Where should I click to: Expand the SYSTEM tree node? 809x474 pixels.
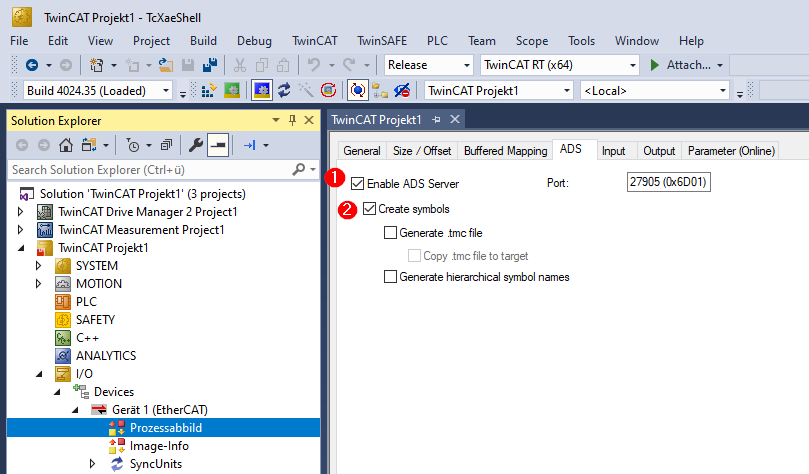(x=40, y=266)
